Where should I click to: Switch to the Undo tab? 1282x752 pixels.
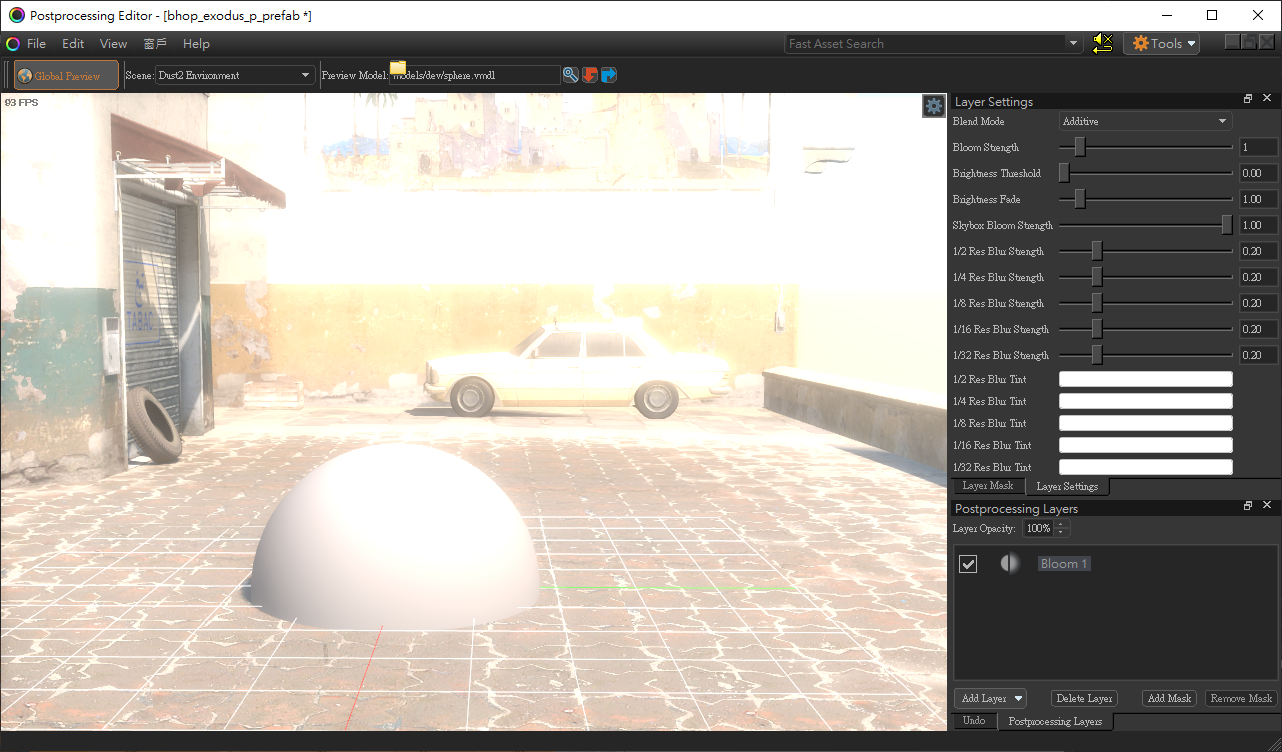coord(973,720)
